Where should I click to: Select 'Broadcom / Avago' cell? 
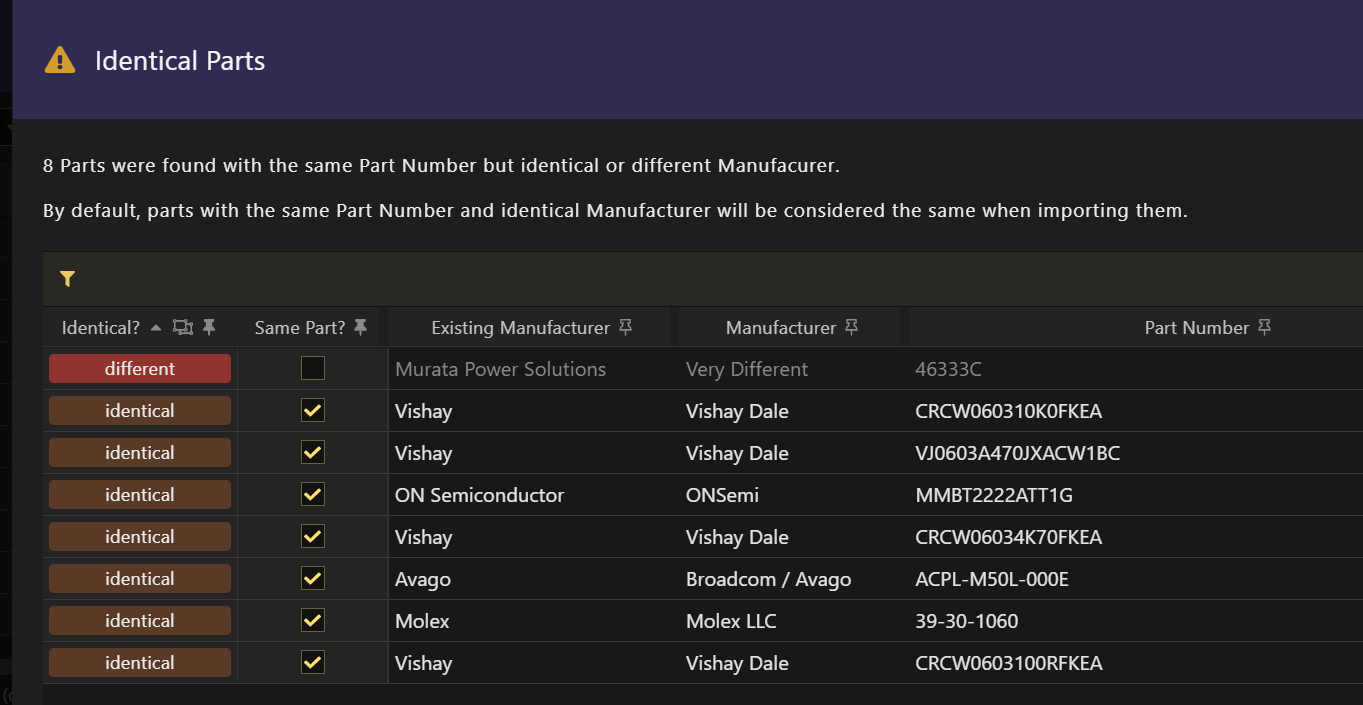(x=769, y=579)
